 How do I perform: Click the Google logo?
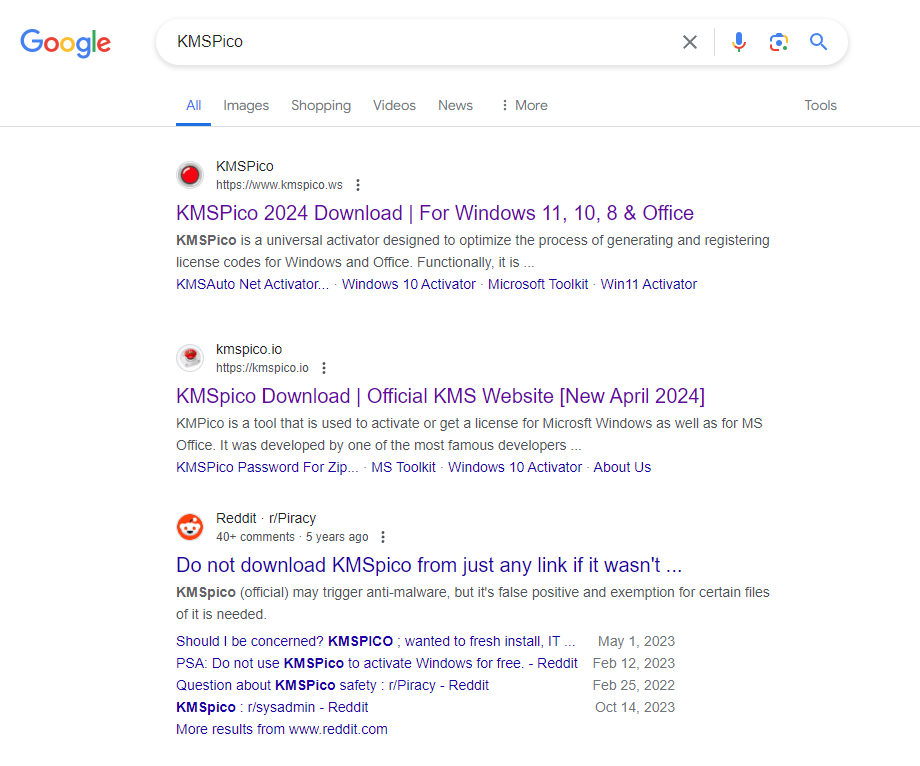66,42
